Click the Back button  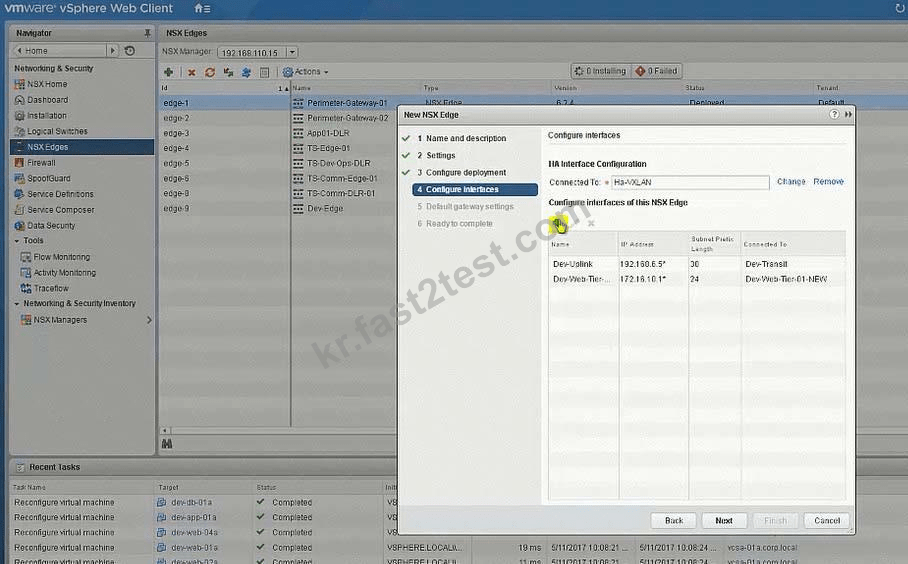673,521
